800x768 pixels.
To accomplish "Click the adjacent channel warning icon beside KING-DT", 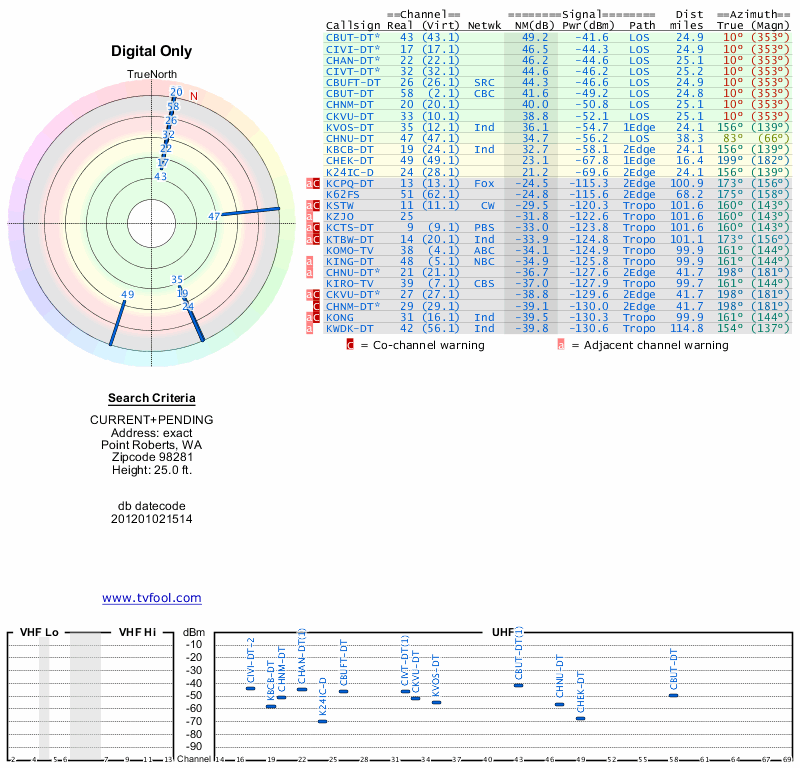I will click(309, 261).
